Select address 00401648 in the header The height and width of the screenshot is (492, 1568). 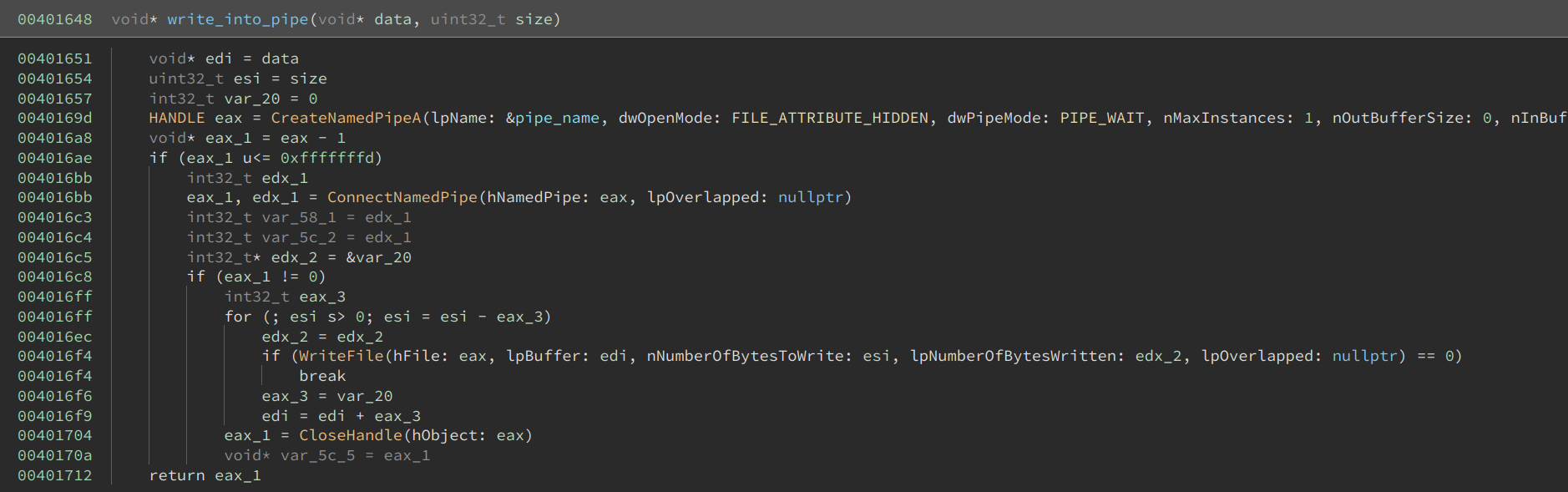click(55, 19)
